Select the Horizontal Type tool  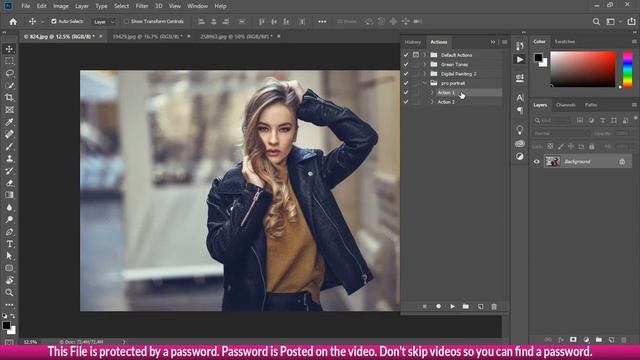coord(9,244)
